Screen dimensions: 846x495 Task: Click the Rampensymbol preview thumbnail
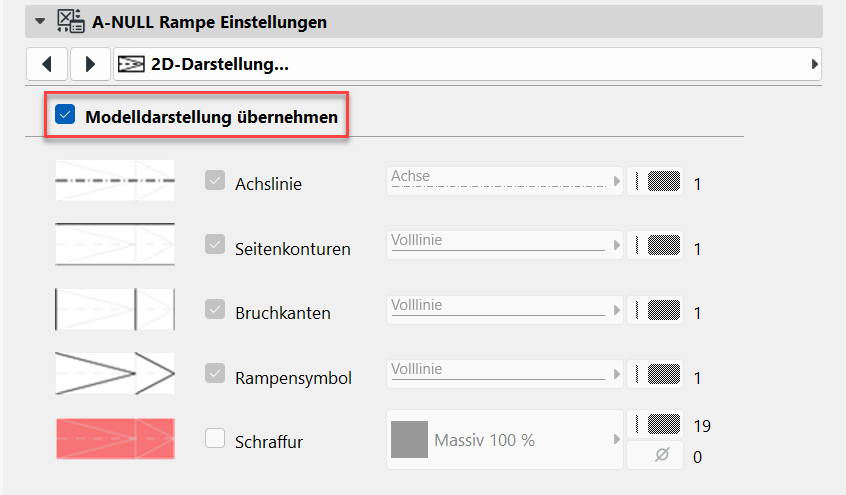tap(115, 372)
